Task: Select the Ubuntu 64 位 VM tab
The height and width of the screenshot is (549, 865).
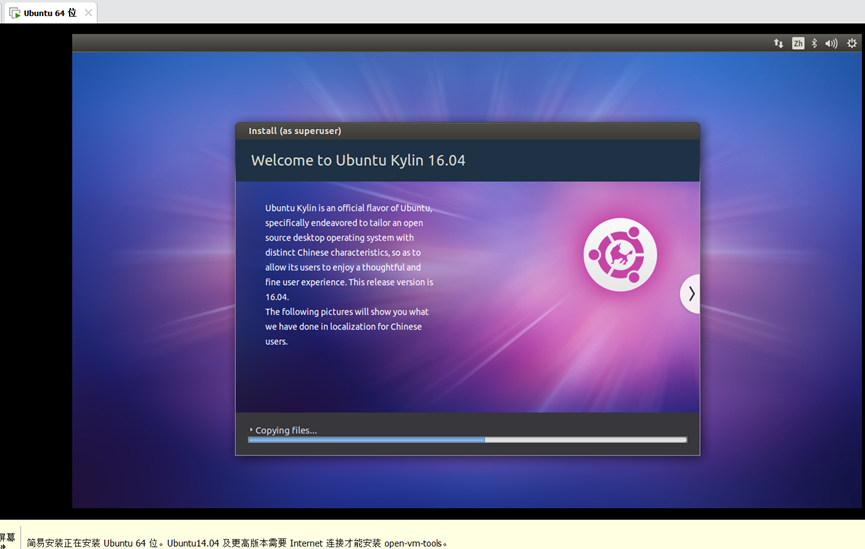Action: pyautogui.click(x=50, y=13)
